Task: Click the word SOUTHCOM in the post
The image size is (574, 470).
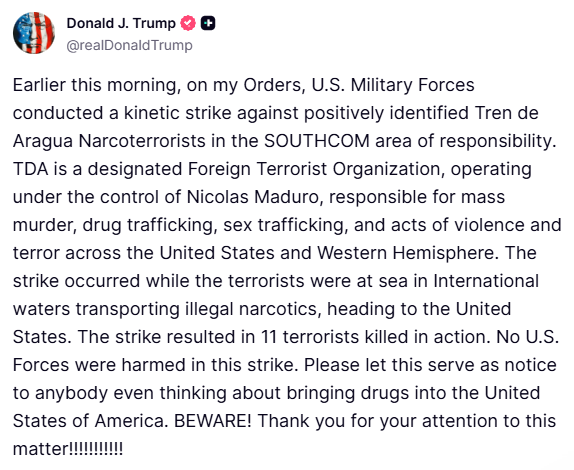Action: click(x=317, y=141)
